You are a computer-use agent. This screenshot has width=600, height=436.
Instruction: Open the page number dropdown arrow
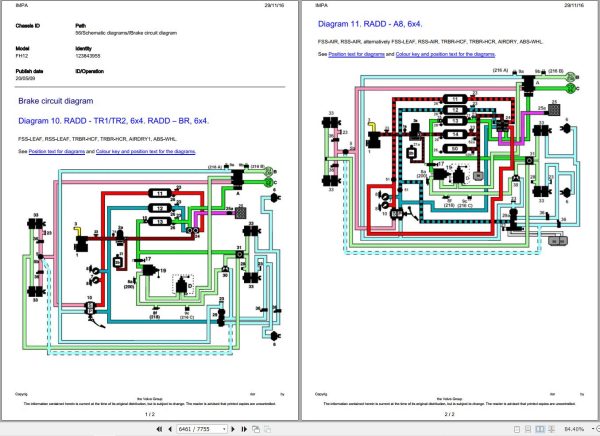coord(224,429)
